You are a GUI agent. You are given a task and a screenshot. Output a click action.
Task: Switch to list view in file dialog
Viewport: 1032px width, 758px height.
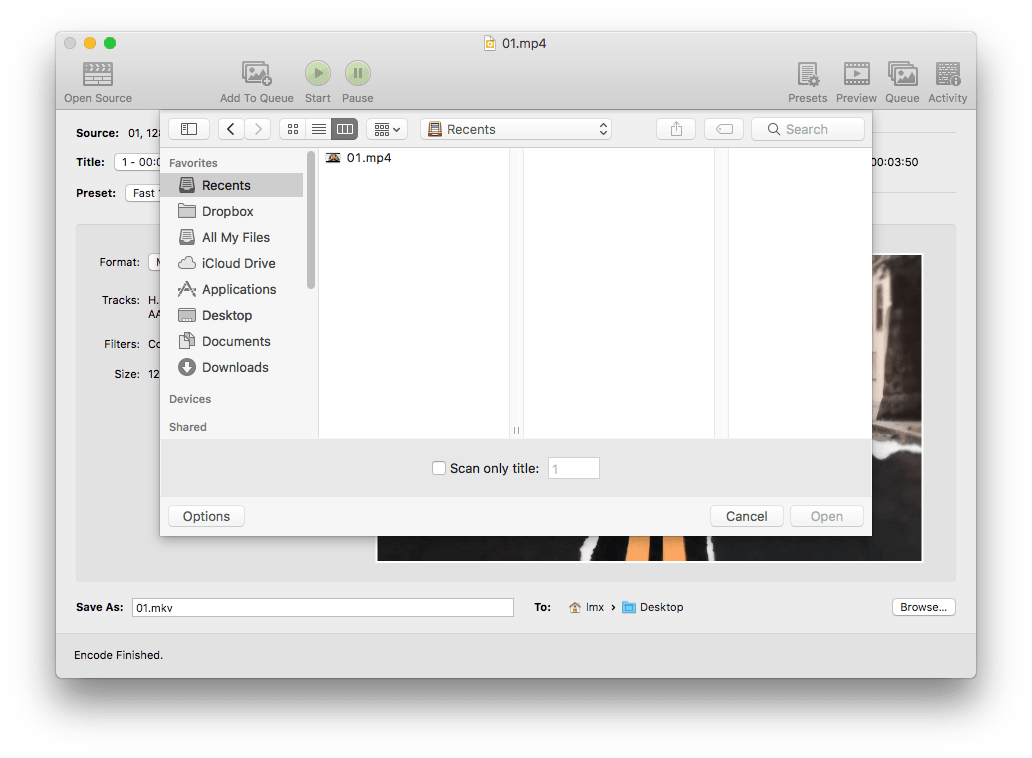[x=319, y=129]
